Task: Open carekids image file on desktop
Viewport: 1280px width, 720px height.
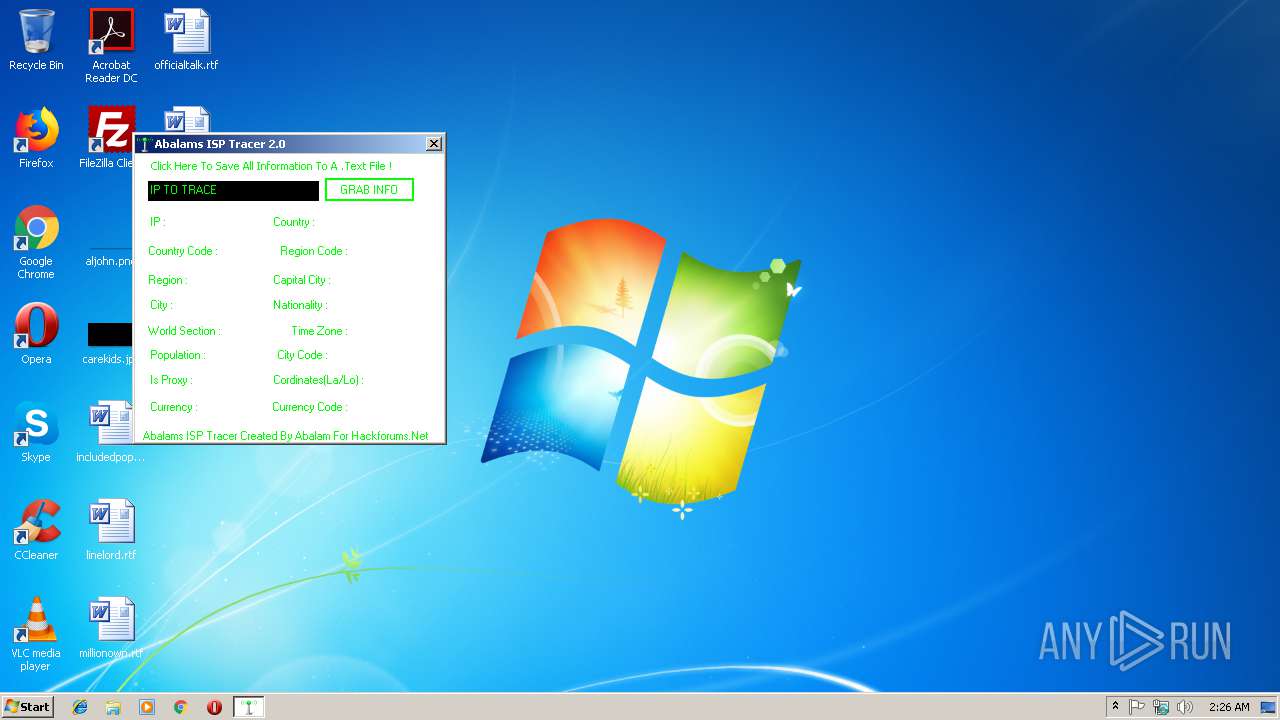Action: 108,343
